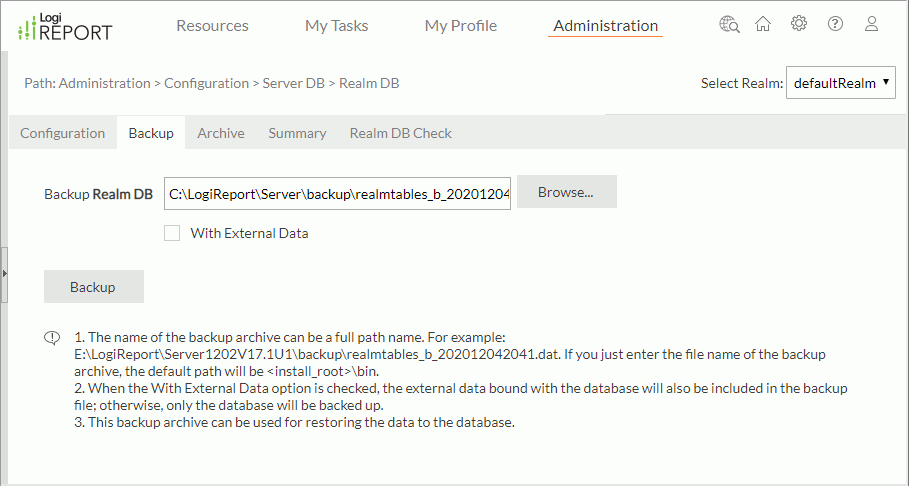Open the Resources menu

coord(212,26)
